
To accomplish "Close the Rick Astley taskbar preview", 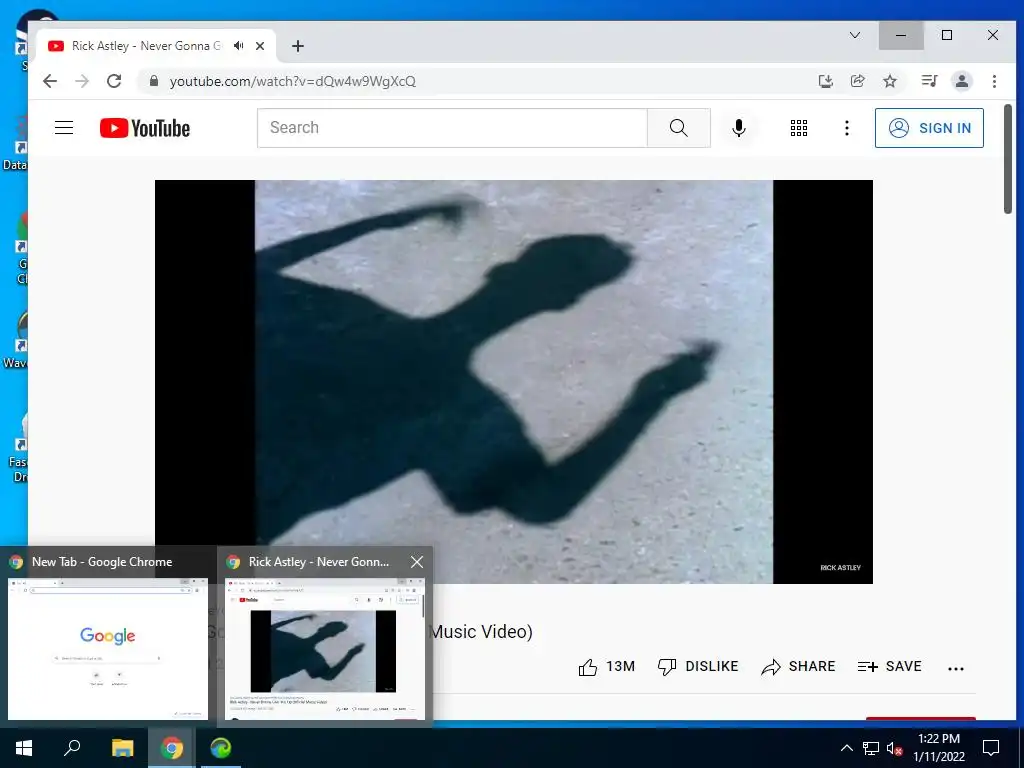I will [417, 562].
